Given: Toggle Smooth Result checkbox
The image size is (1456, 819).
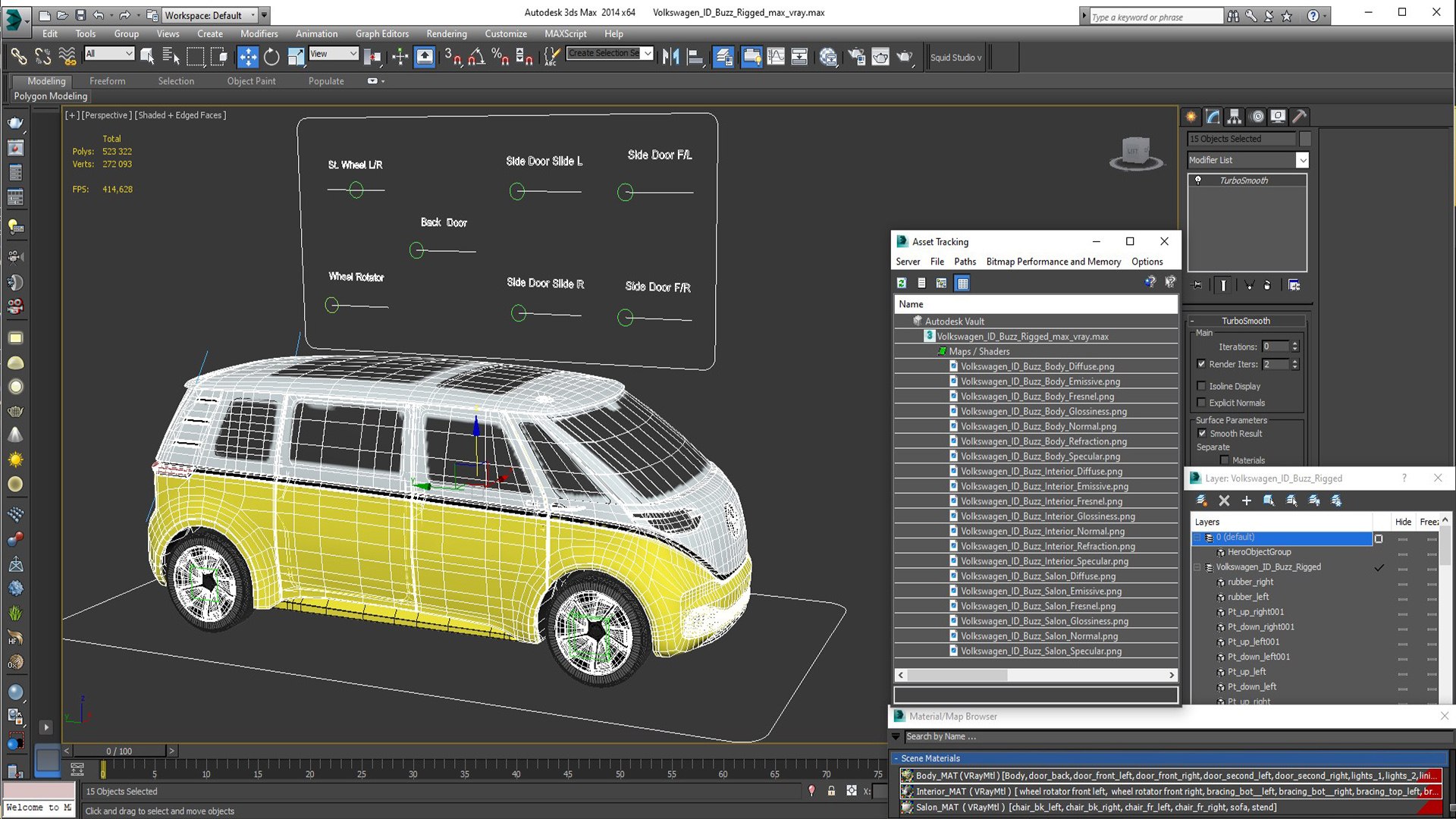Looking at the screenshot, I should [x=1202, y=434].
